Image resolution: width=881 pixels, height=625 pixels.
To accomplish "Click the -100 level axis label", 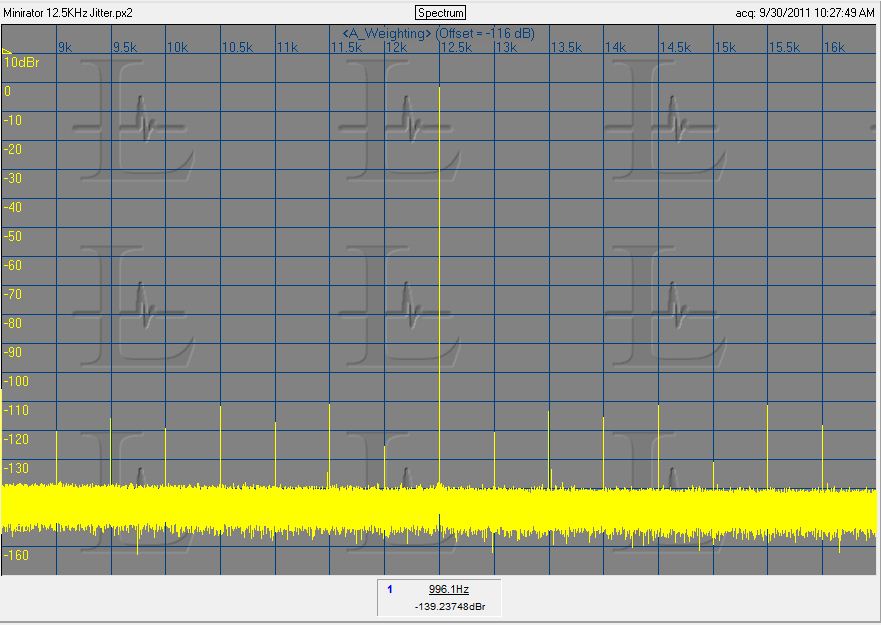I will coord(16,381).
